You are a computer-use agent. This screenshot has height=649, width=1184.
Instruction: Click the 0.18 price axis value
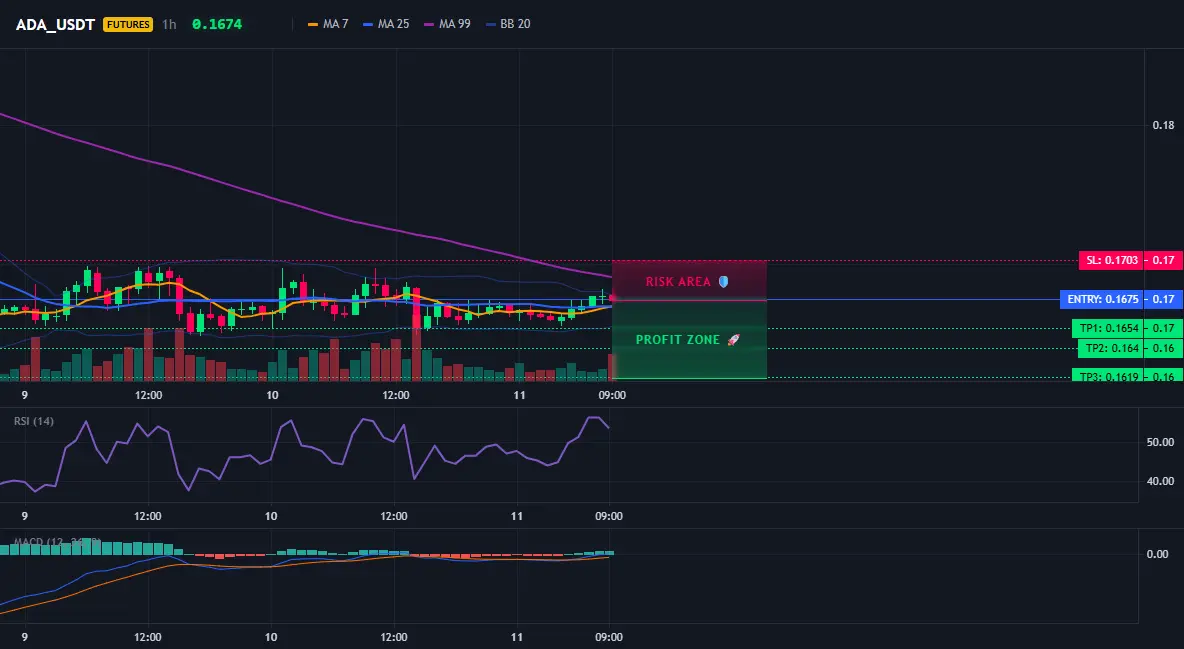(x=1164, y=125)
